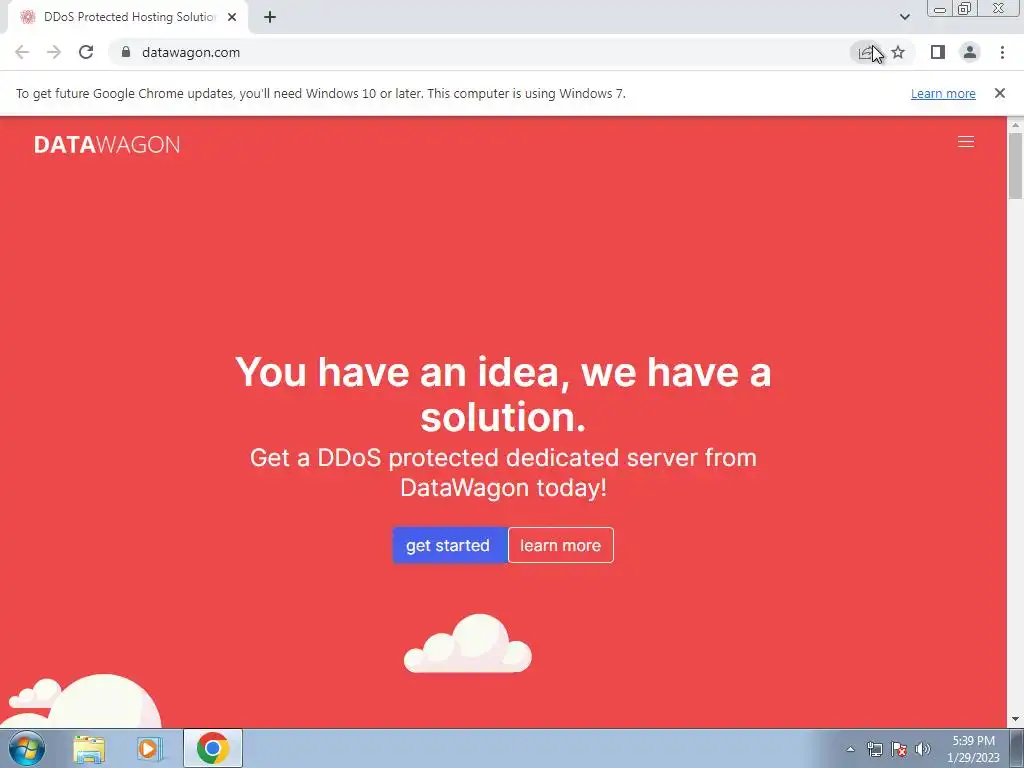Select the DDoS Protected Hosting Solutions tab
The height and width of the screenshot is (768, 1024).
128,17
